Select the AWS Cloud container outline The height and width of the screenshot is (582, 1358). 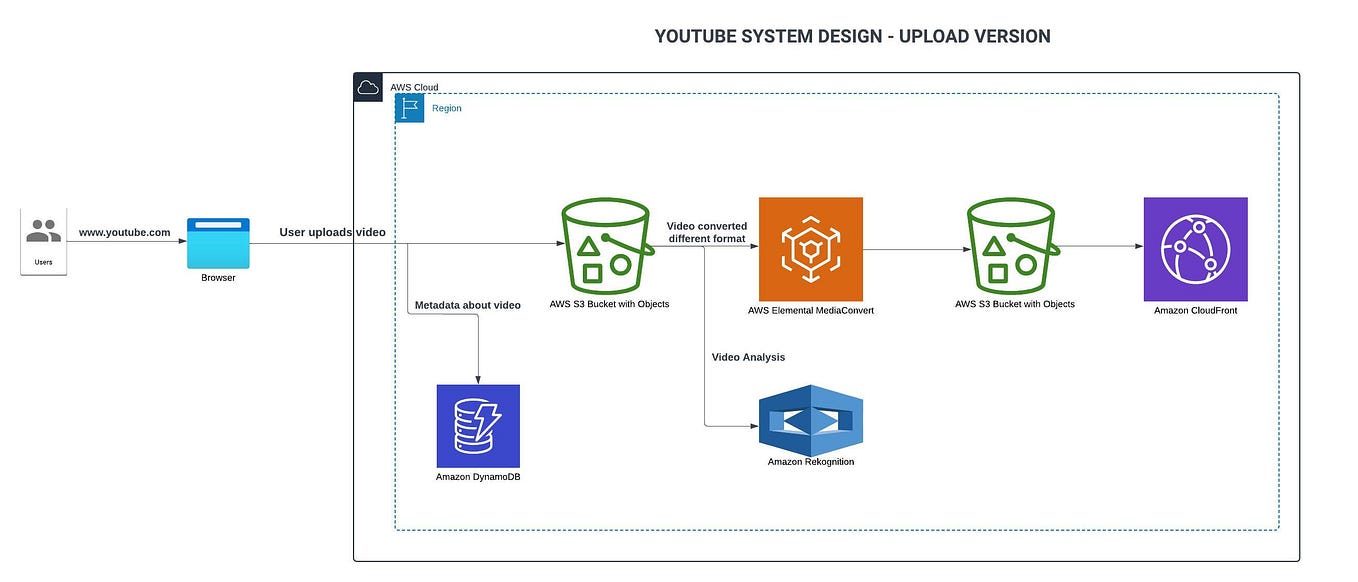tap(826, 560)
